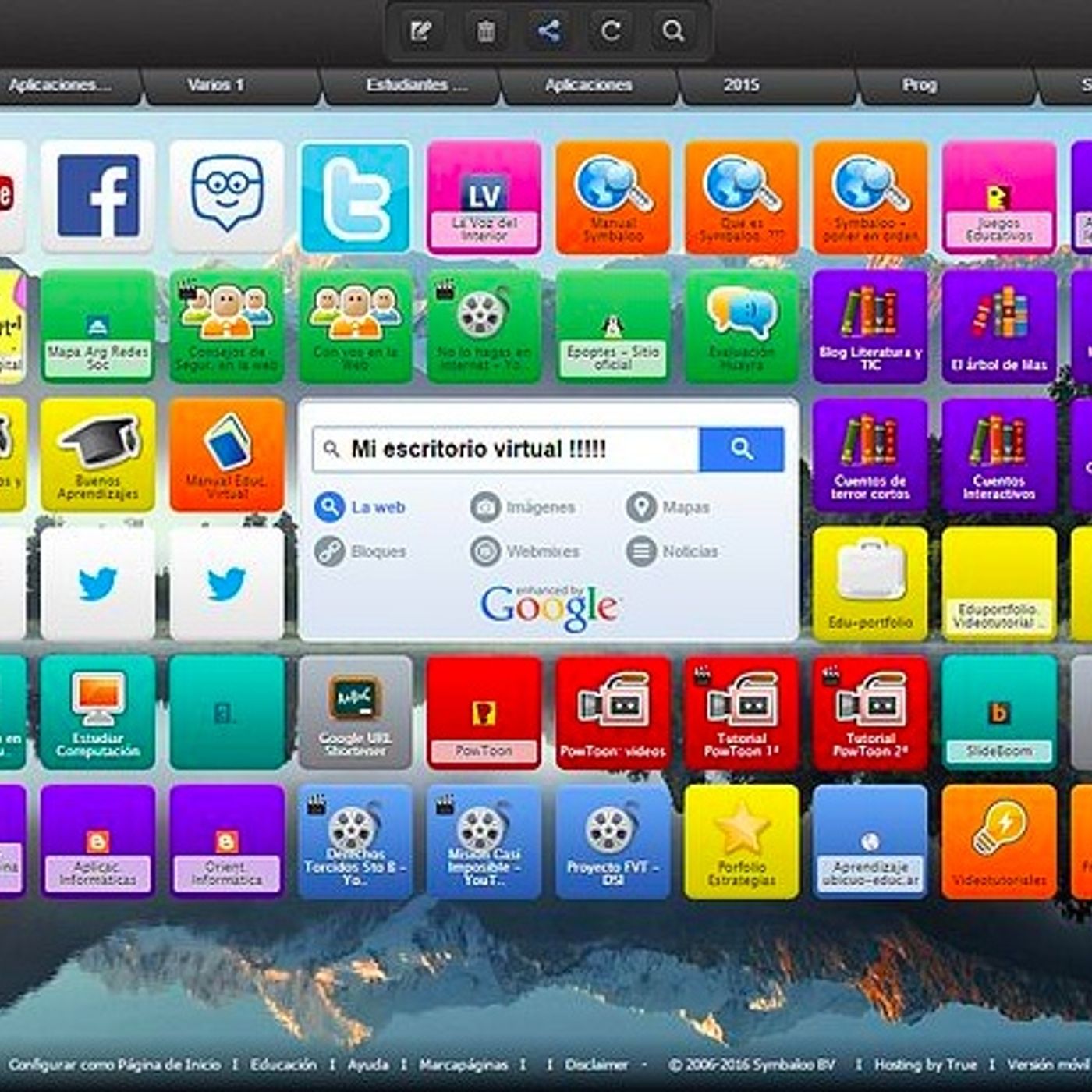Open the Aprendizaje ubicuo-educ.ar tile

pyautogui.click(x=870, y=842)
